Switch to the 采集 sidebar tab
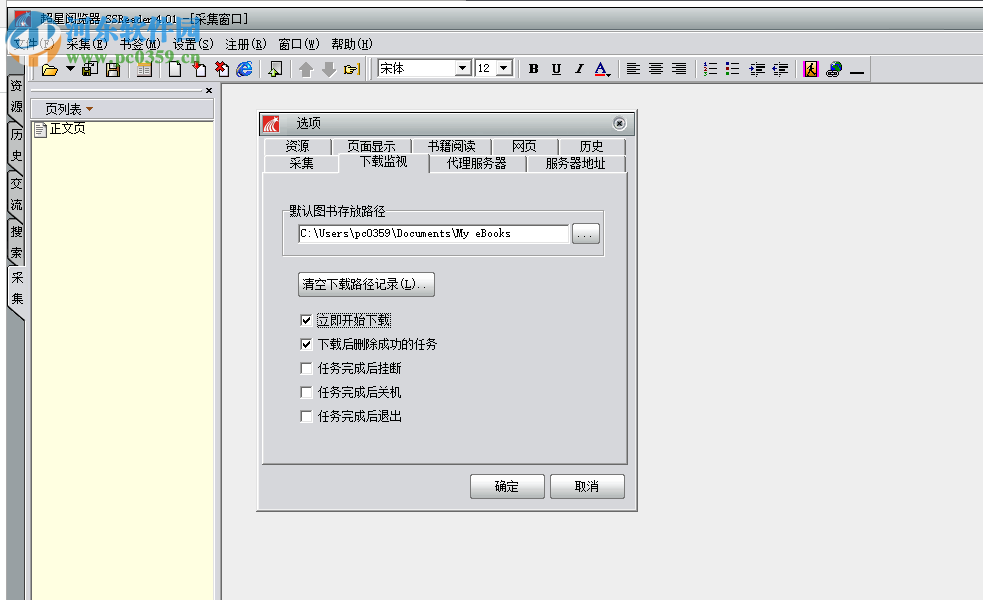This screenshot has height=600, width=983. click(x=17, y=288)
